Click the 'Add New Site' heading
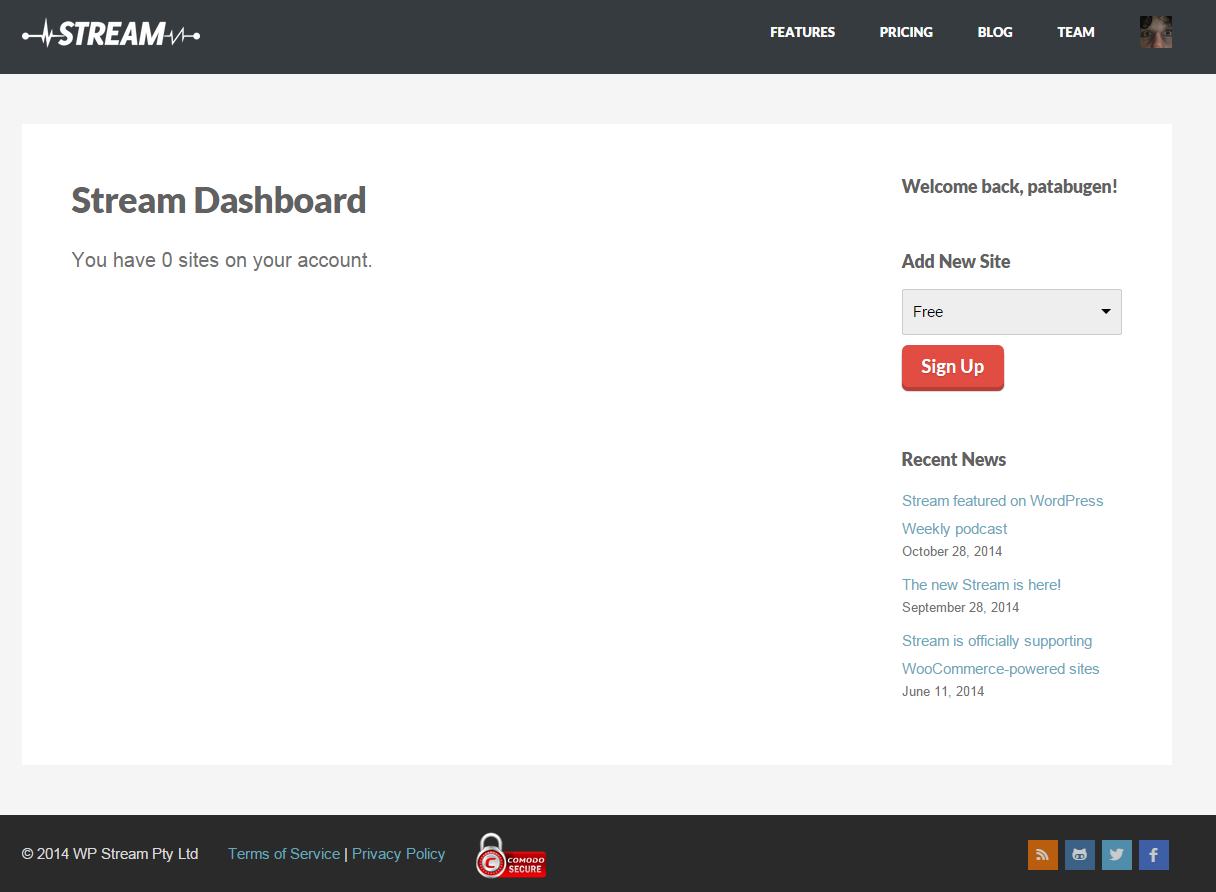Viewport: 1216px width, 892px height. tap(956, 261)
